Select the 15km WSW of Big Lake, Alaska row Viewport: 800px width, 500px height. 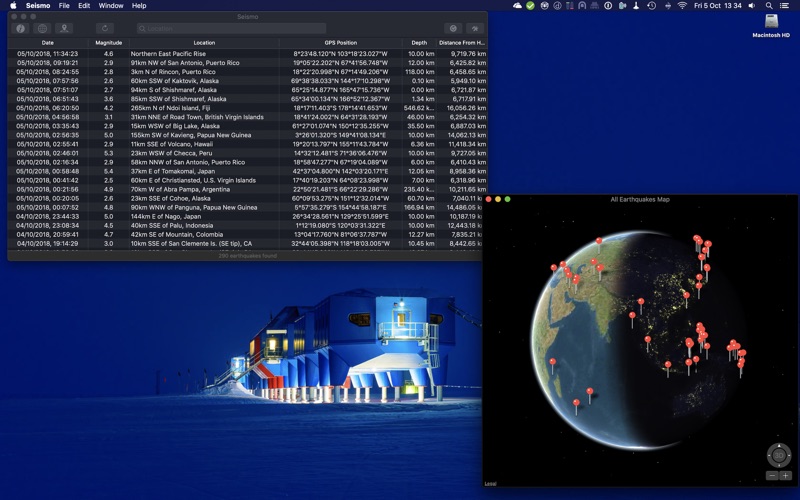(x=247, y=126)
